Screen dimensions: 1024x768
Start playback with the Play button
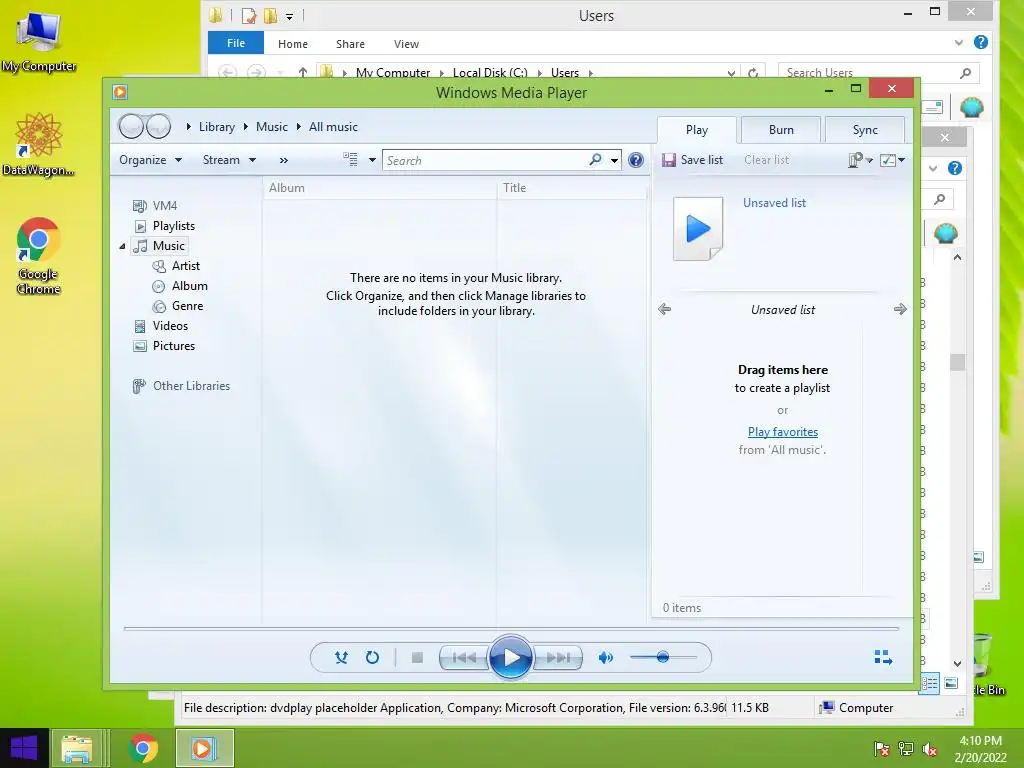coord(511,657)
